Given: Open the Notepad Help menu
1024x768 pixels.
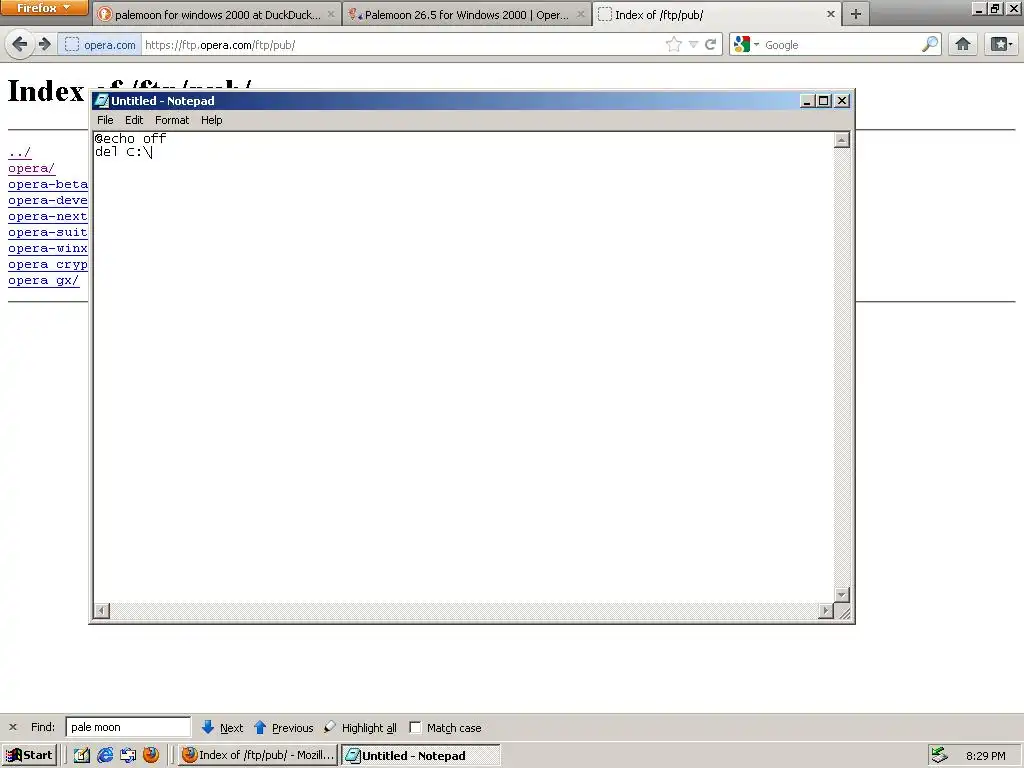Looking at the screenshot, I should pos(212,120).
